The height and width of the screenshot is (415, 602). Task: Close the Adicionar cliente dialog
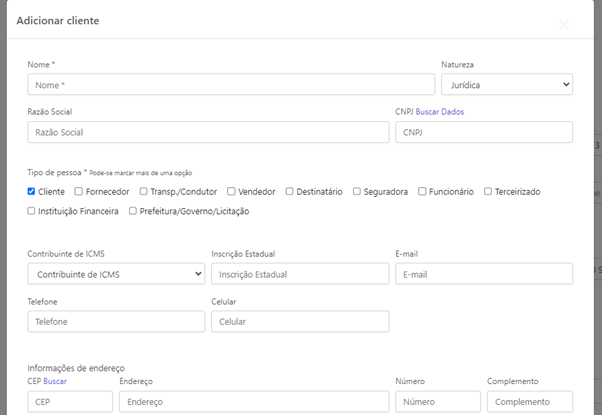pos(564,25)
